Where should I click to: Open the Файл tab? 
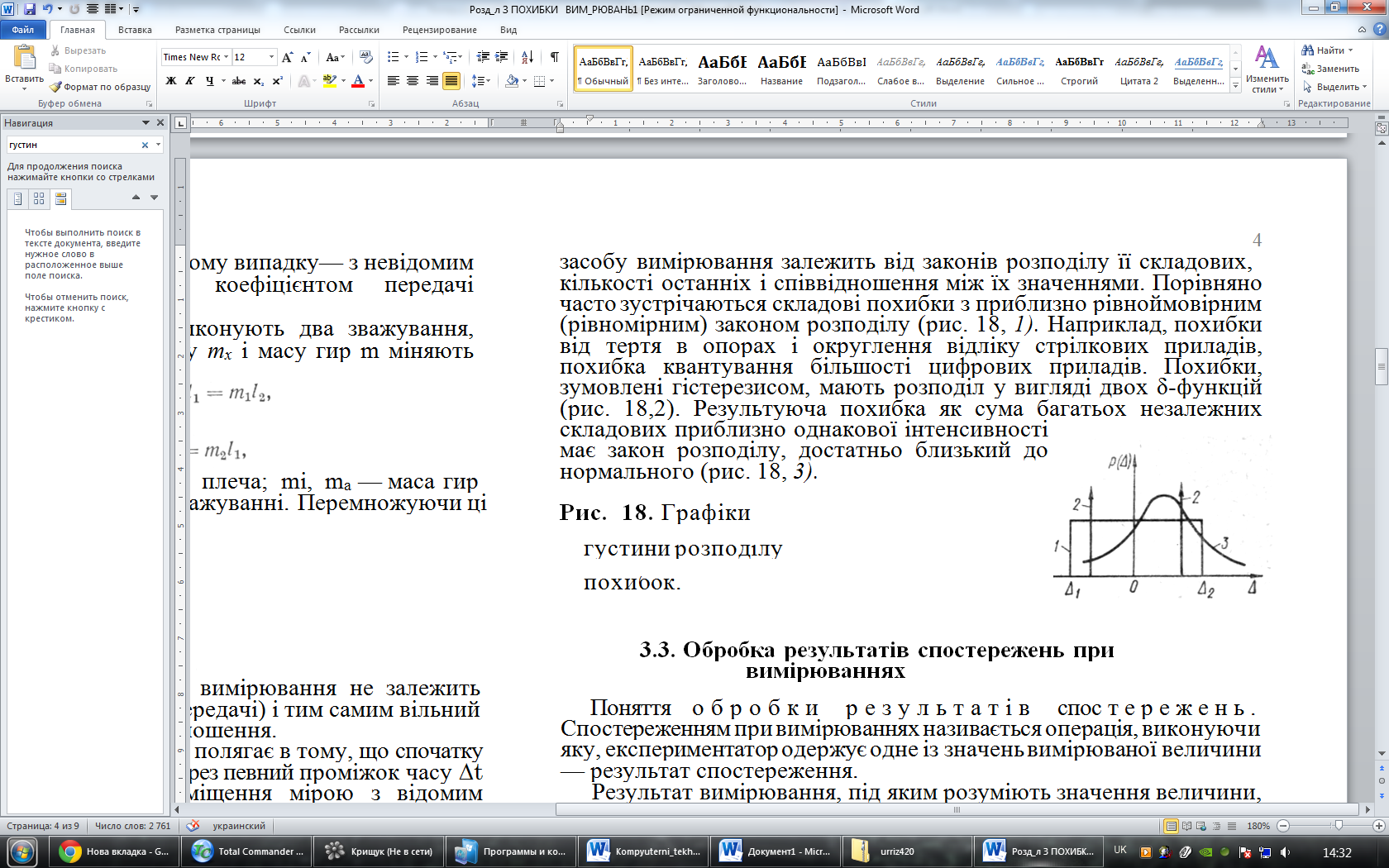23,30
